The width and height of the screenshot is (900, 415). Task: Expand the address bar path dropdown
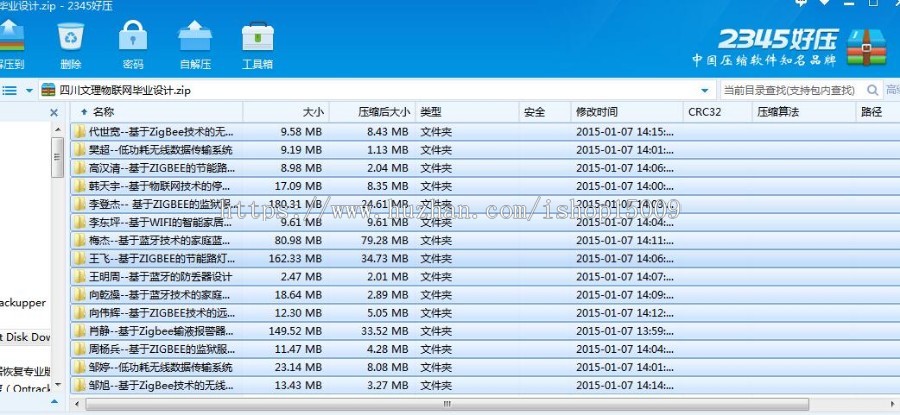coord(705,91)
